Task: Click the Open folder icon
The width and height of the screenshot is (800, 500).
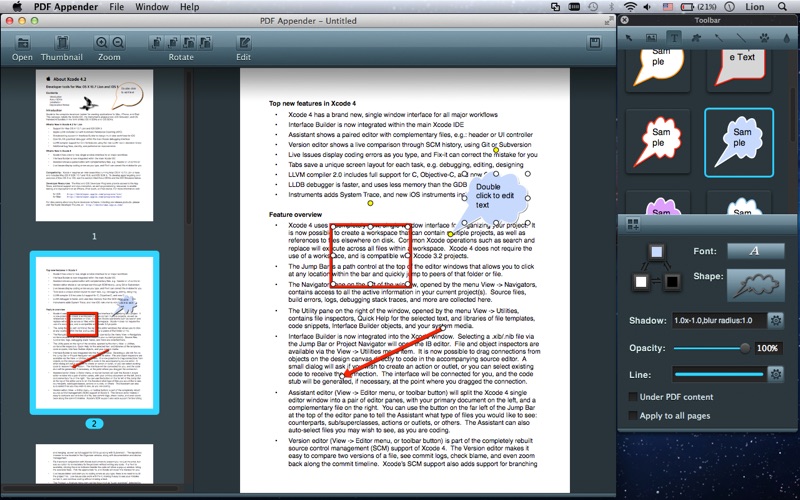Action: [x=22, y=43]
